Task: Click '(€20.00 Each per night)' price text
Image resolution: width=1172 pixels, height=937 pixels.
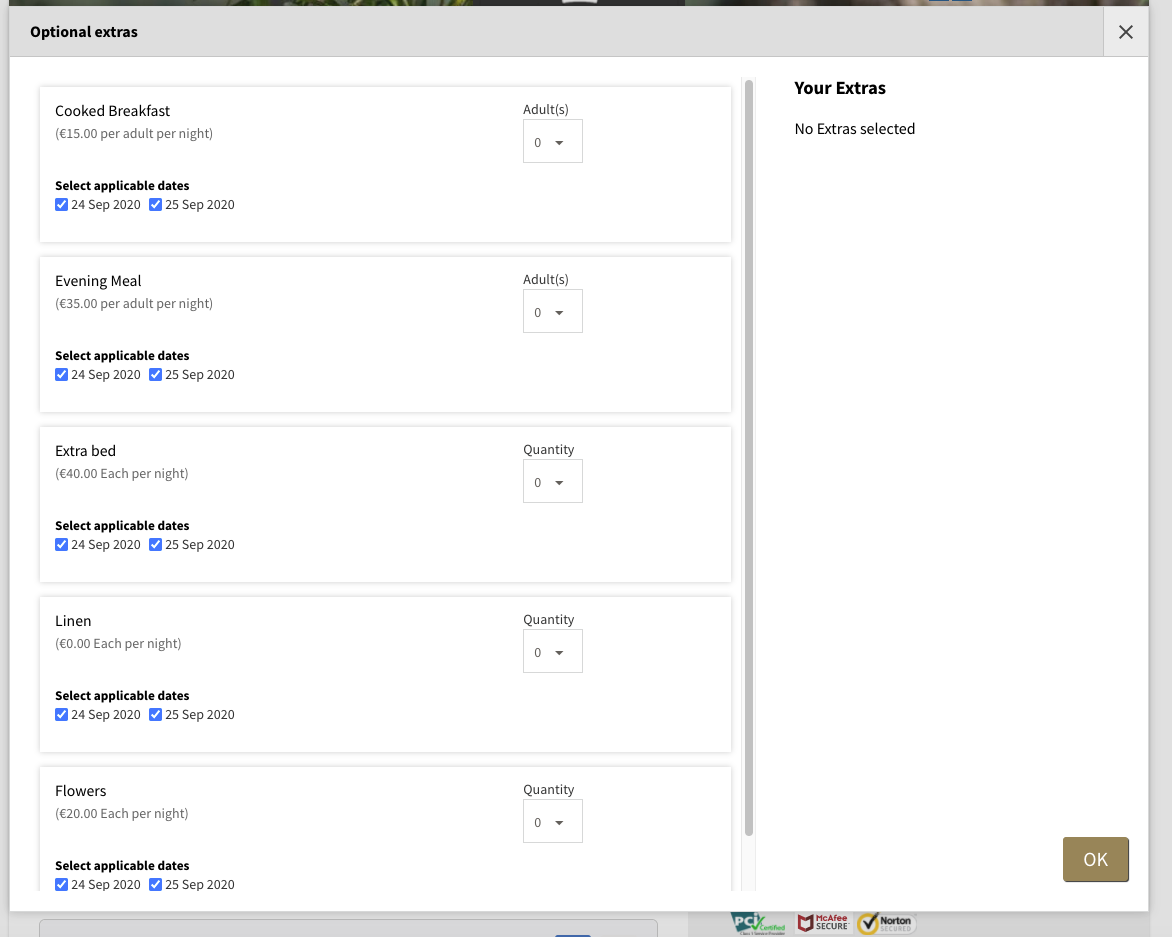Action: point(122,814)
